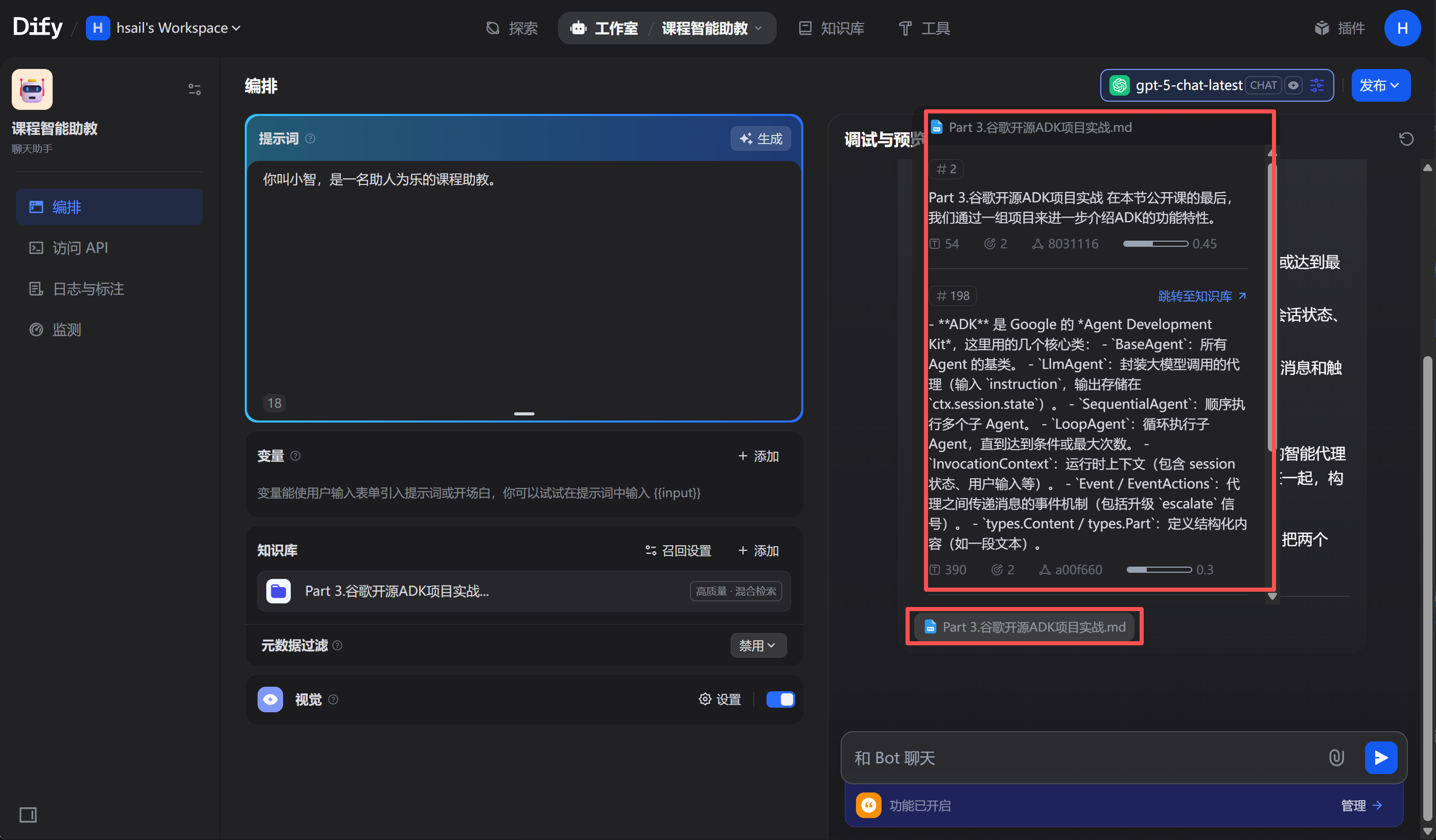The width and height of the screenshot is (1436, 840).
Task: Click the 生成 prompt generate button
Action: pyautogui.click(x=760, y=138)
